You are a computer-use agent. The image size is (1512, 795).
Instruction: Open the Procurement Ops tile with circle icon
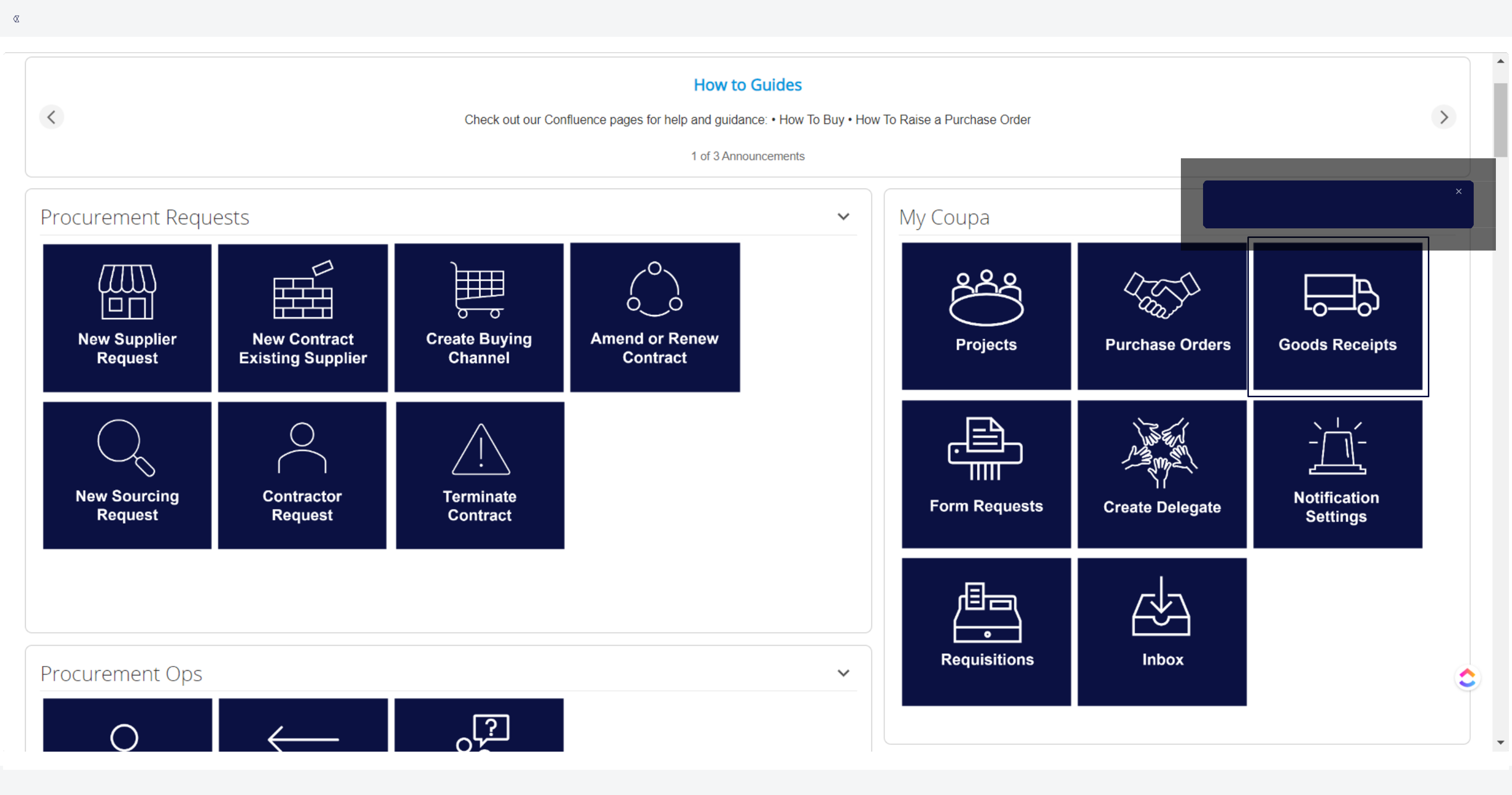[x=128, y=725]
